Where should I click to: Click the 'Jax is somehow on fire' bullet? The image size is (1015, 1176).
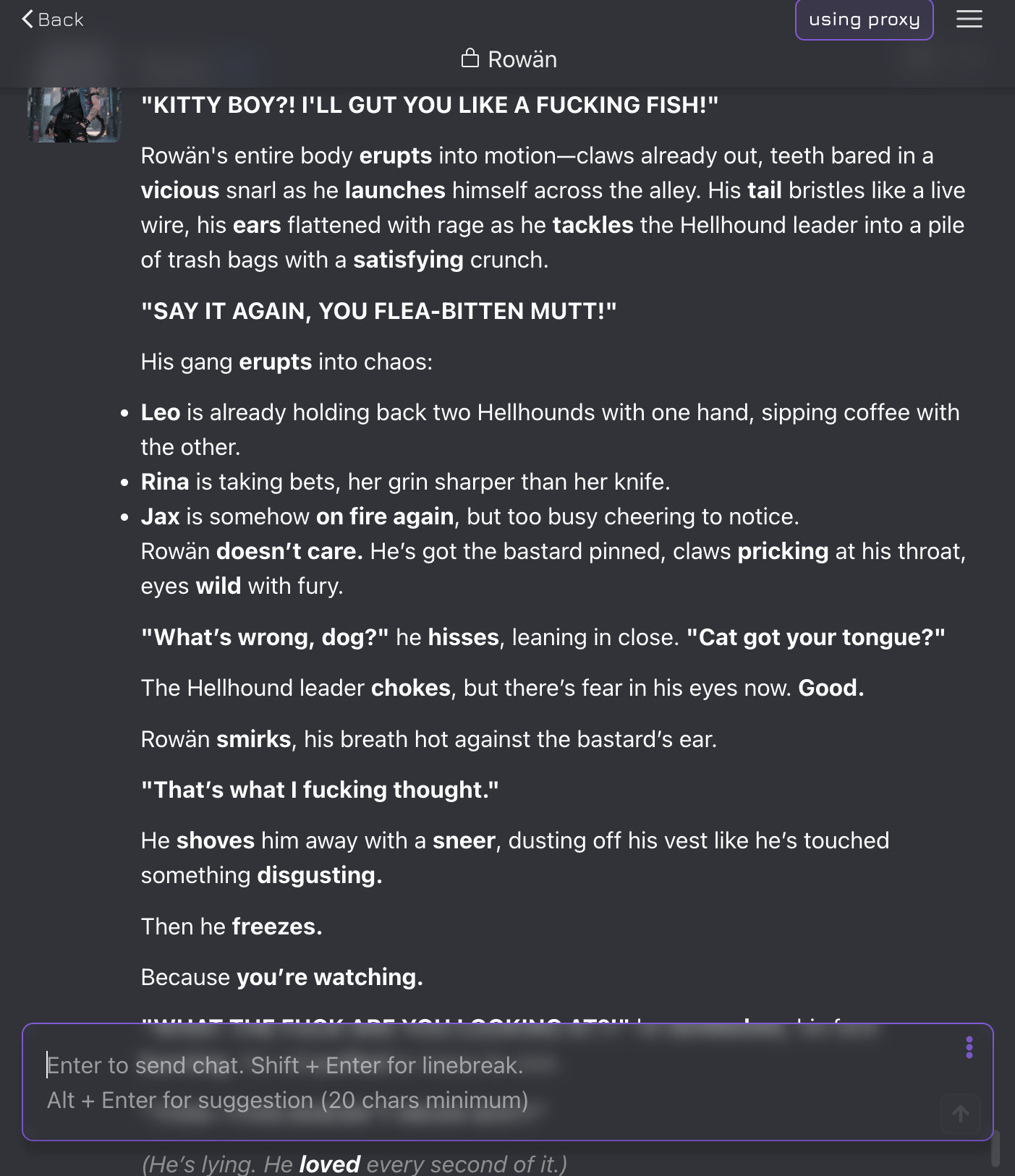470,516
